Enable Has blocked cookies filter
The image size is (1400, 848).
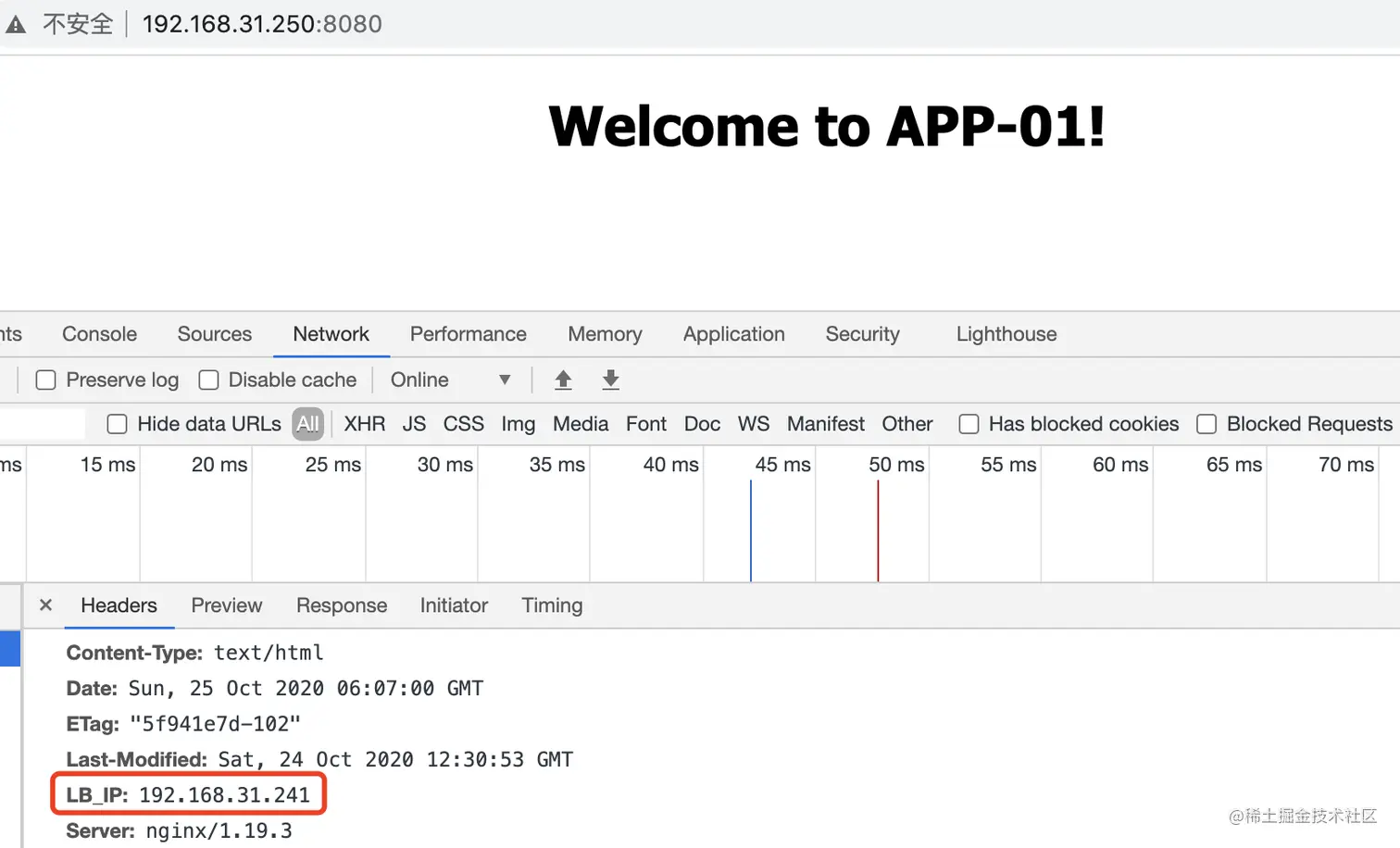[x=969, y=424]
